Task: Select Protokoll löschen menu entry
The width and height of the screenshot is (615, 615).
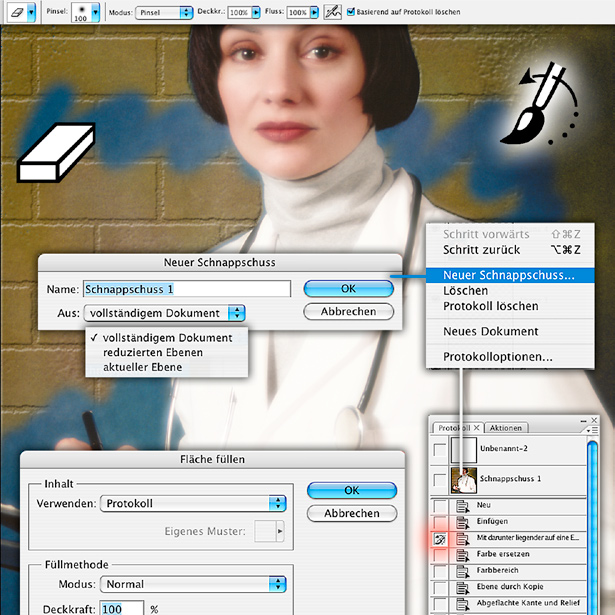Action: (510, 306)
